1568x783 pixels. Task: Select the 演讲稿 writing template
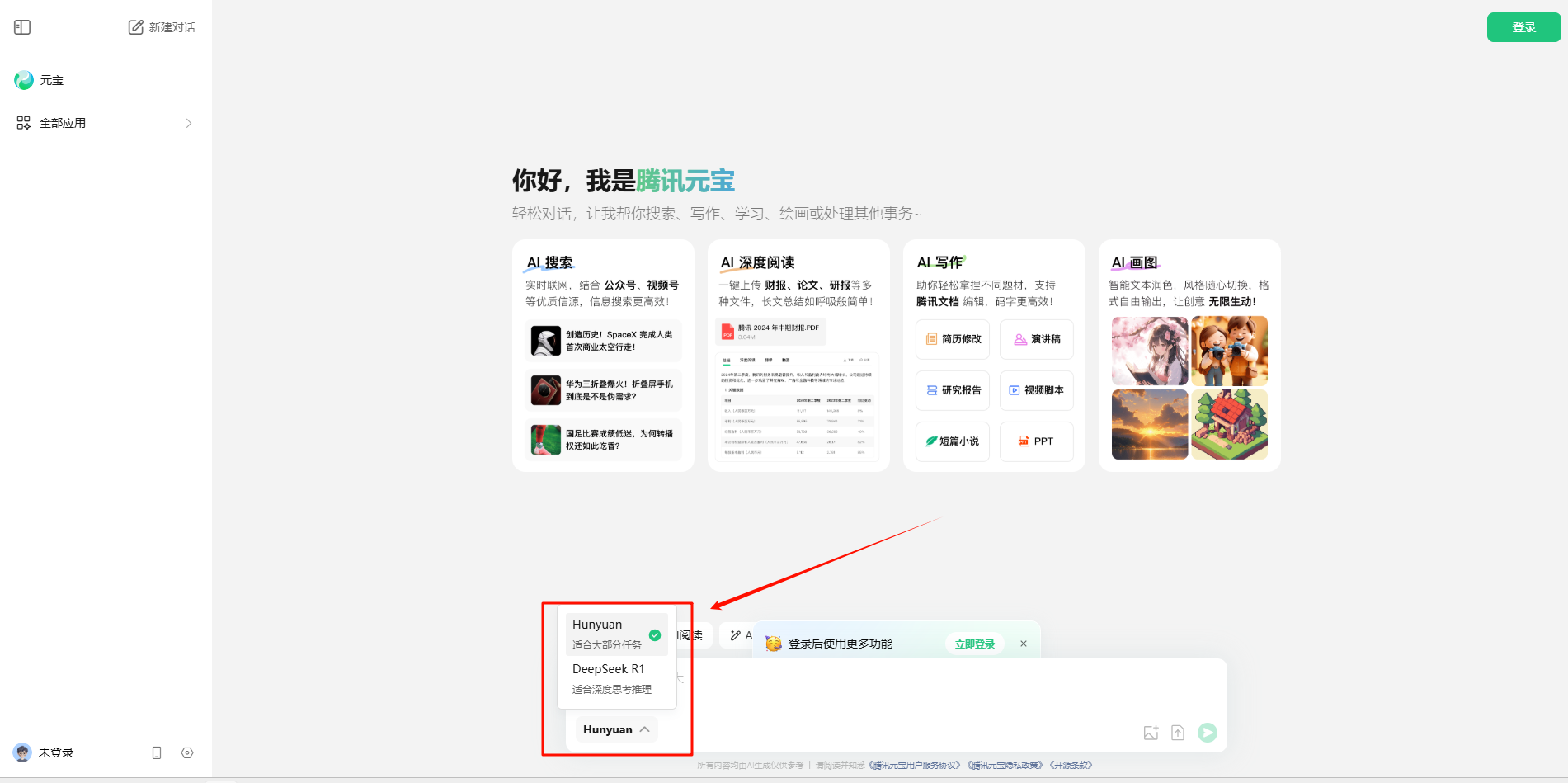click(x=1037, y=339)
